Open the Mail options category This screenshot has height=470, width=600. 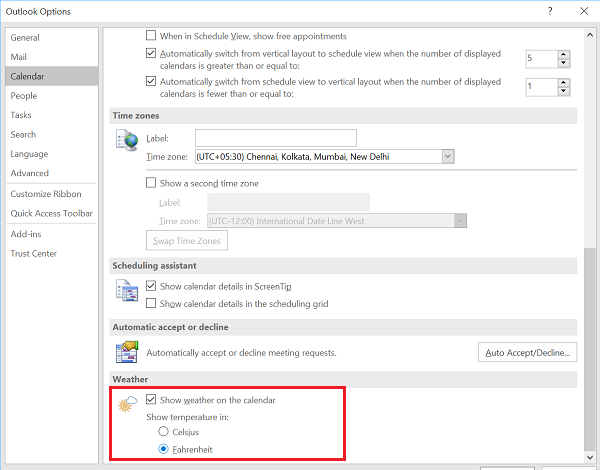click(x=20, y=56)
